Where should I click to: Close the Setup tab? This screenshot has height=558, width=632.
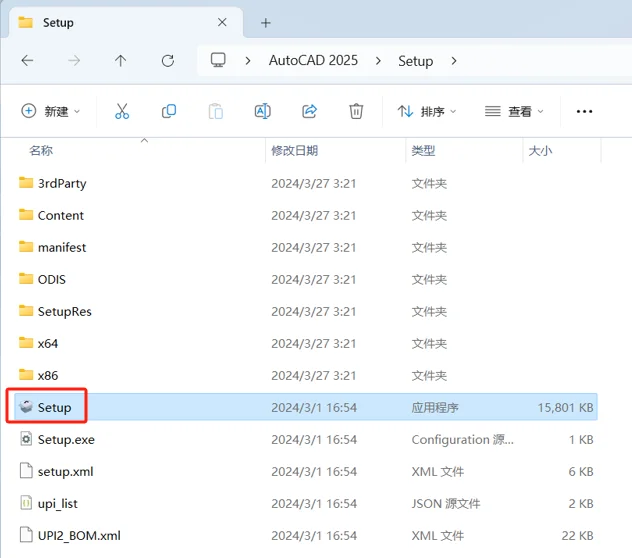tap(222, 22)
